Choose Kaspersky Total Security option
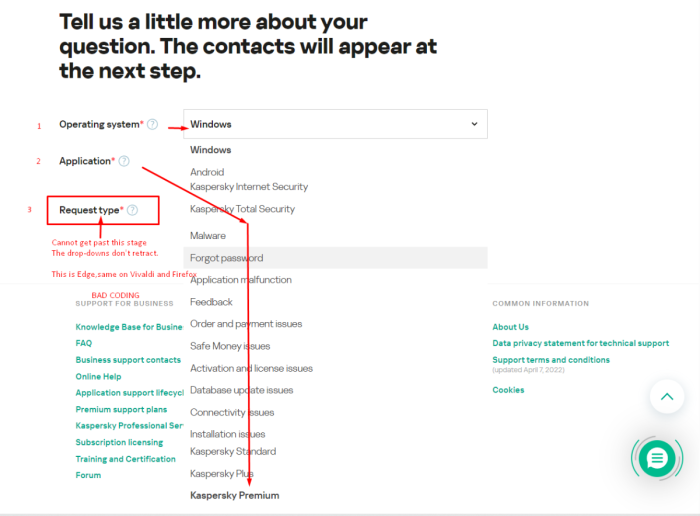This screenshot has width=700, height=516. (242, 209)
